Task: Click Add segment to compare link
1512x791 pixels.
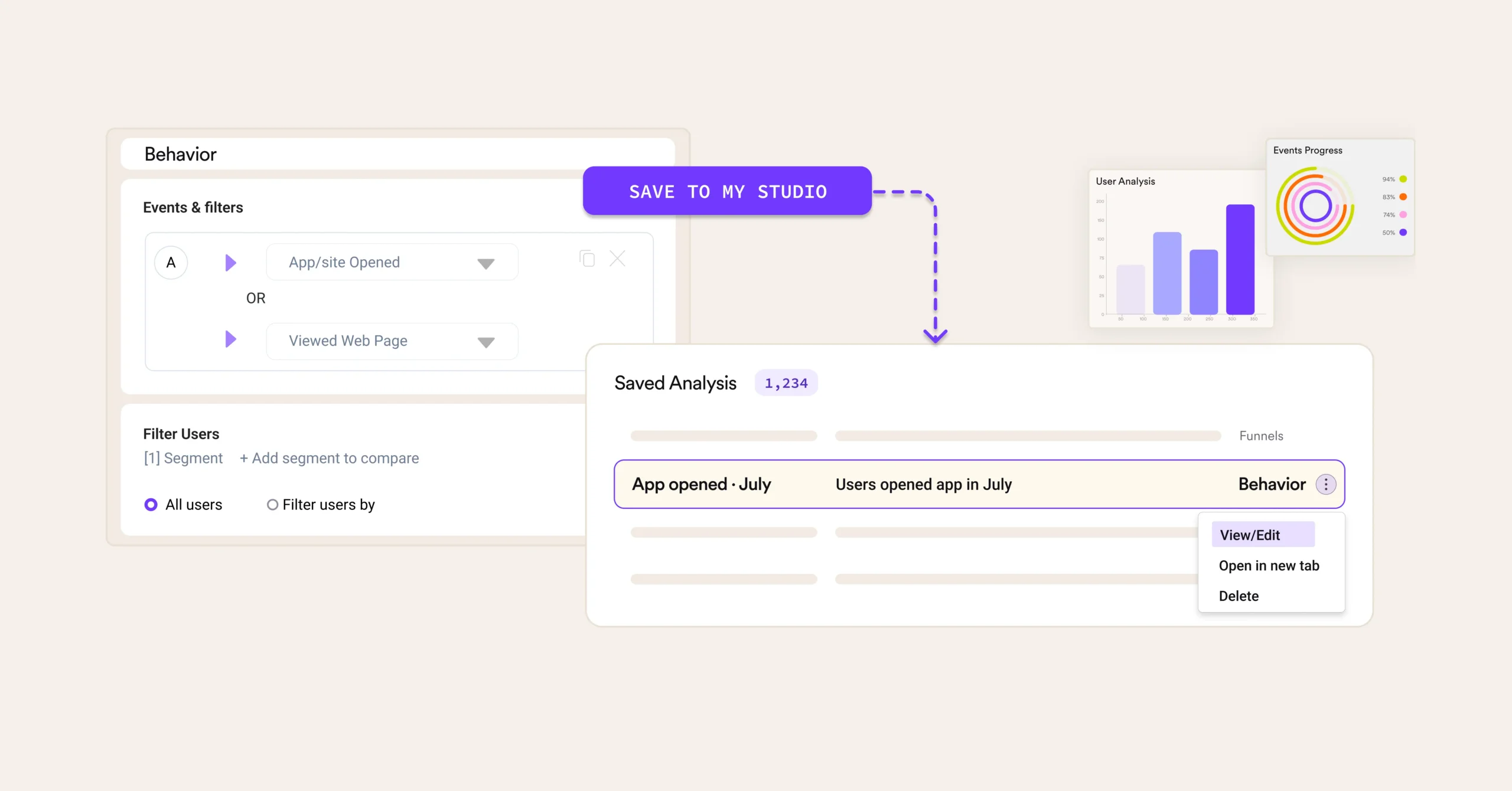Action: tap(329, 458)
